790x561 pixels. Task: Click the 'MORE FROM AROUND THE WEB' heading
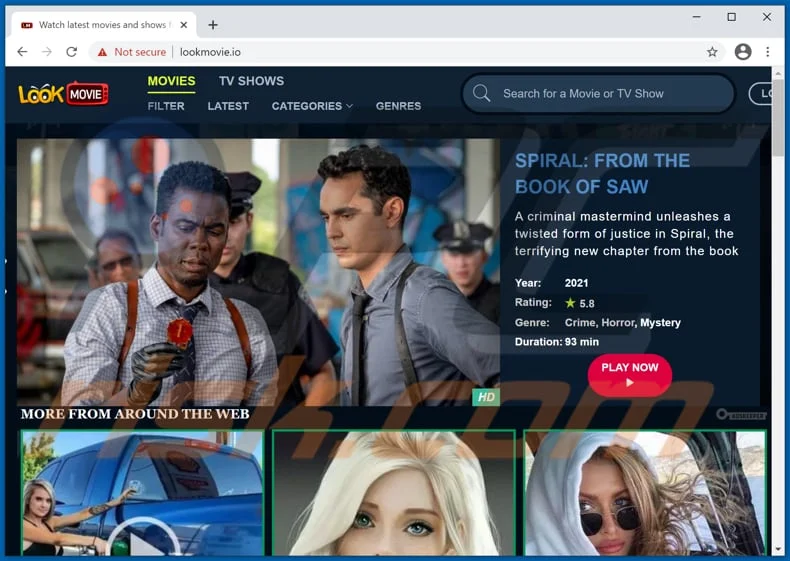[x=135, y=414]
